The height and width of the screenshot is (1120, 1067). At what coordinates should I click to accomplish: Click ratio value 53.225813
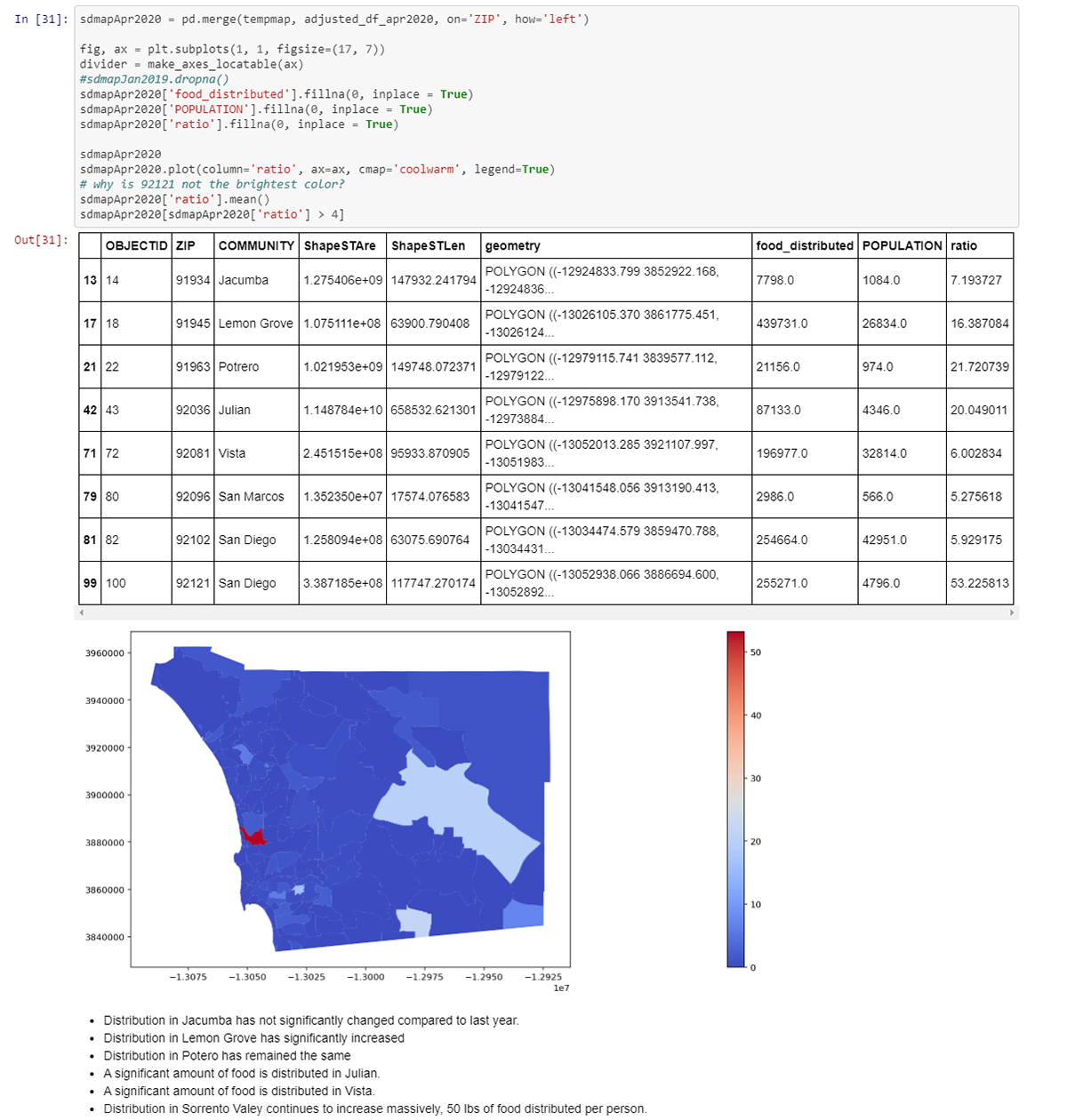(x=980, y=583)
